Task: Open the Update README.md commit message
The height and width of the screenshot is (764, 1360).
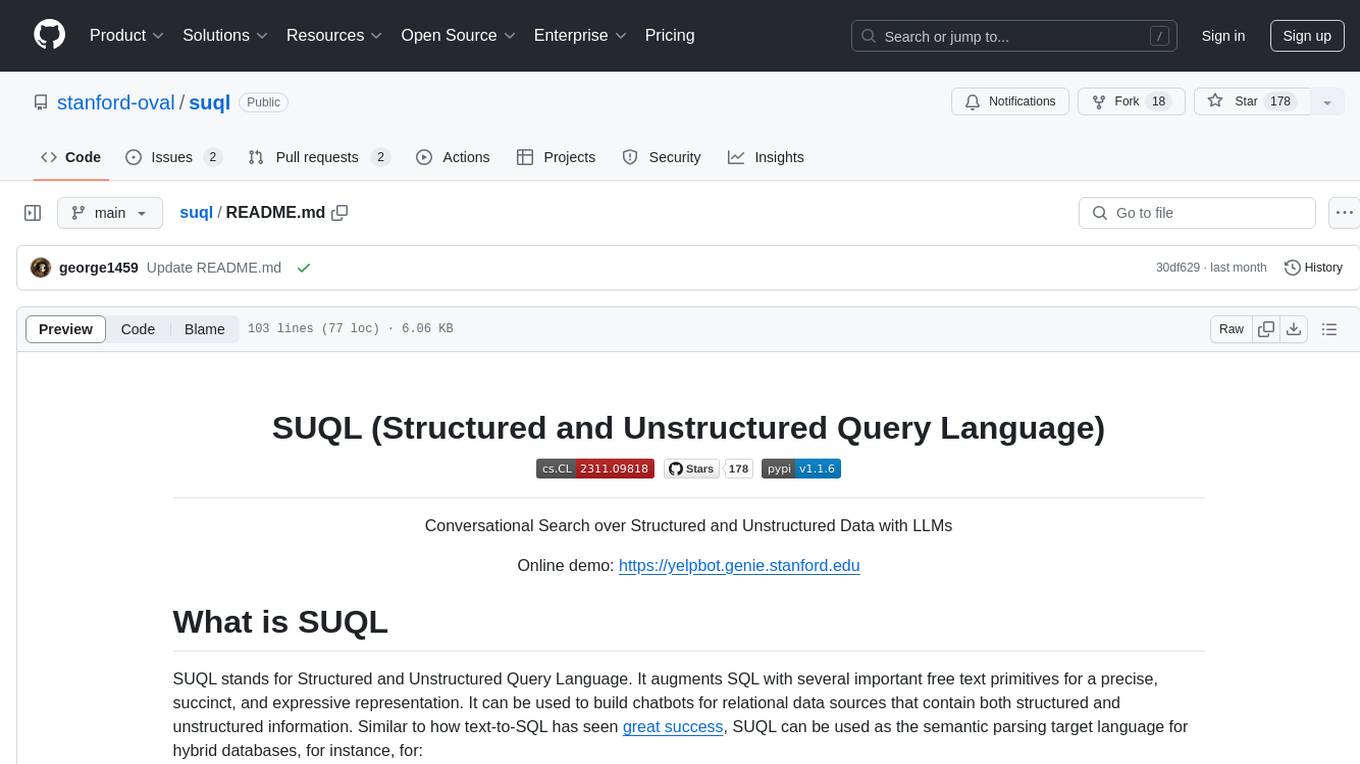Action: click(214, 268)
